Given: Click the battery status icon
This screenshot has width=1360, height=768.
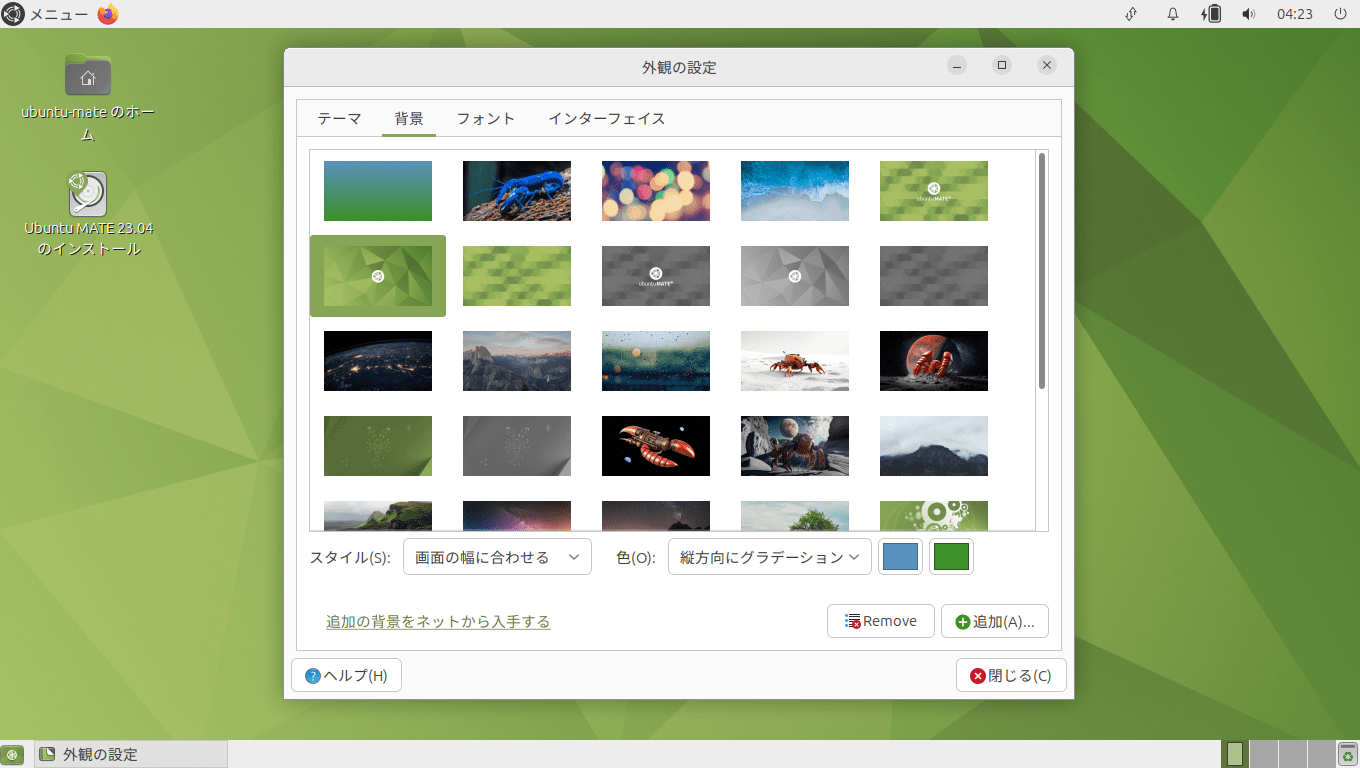Looking at the screenshot, I should point(1212,14).
